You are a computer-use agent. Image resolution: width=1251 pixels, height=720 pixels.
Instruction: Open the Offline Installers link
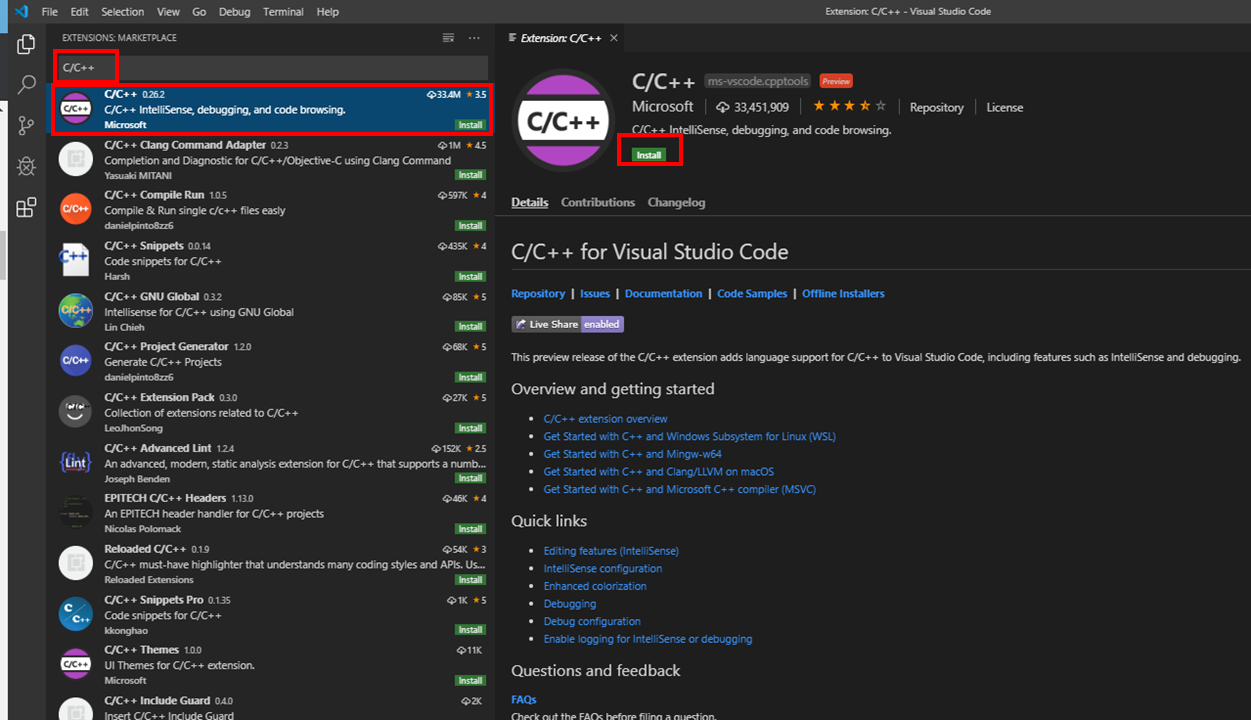click(x=843, y=294)
